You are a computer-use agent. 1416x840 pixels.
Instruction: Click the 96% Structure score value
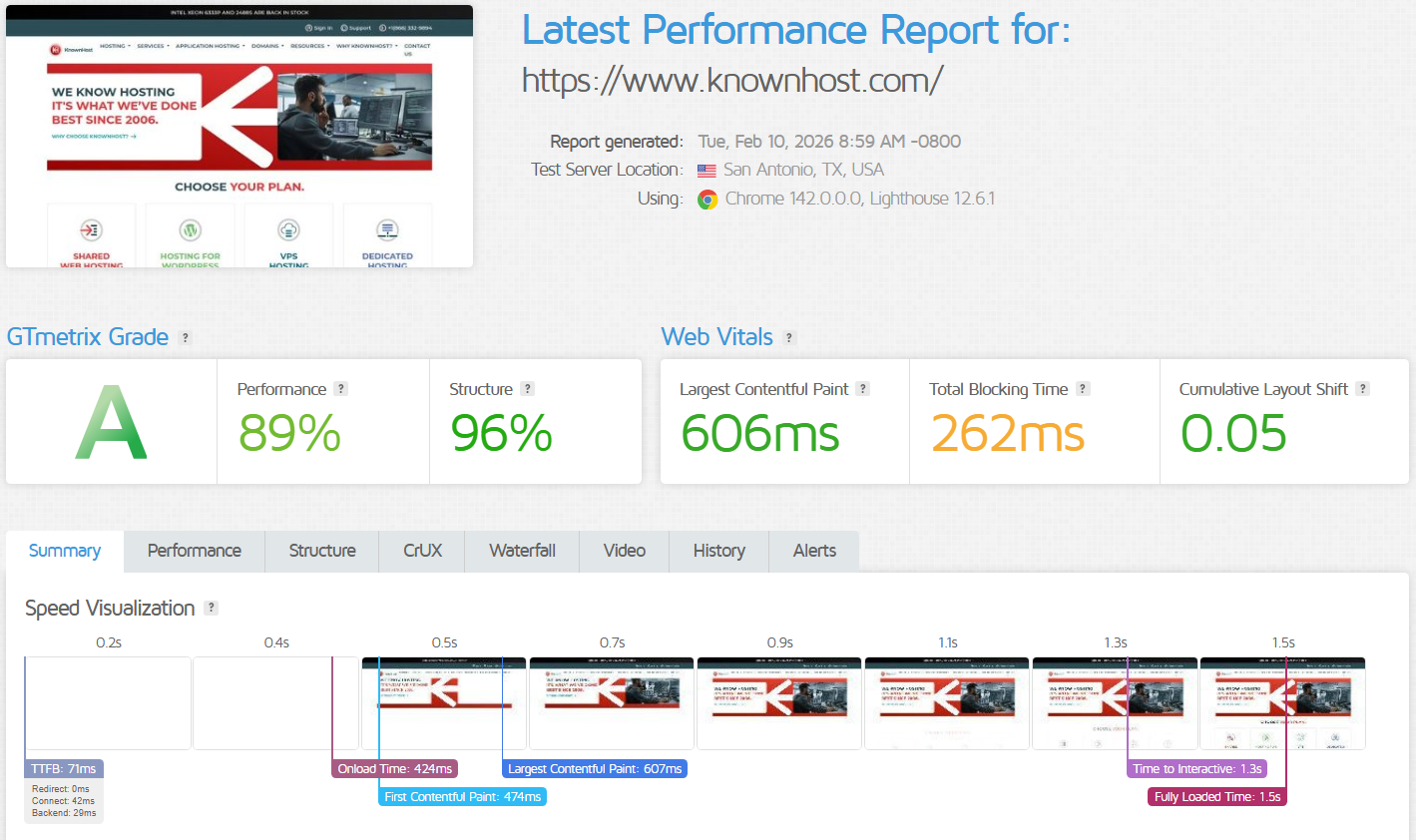(501, 434)
